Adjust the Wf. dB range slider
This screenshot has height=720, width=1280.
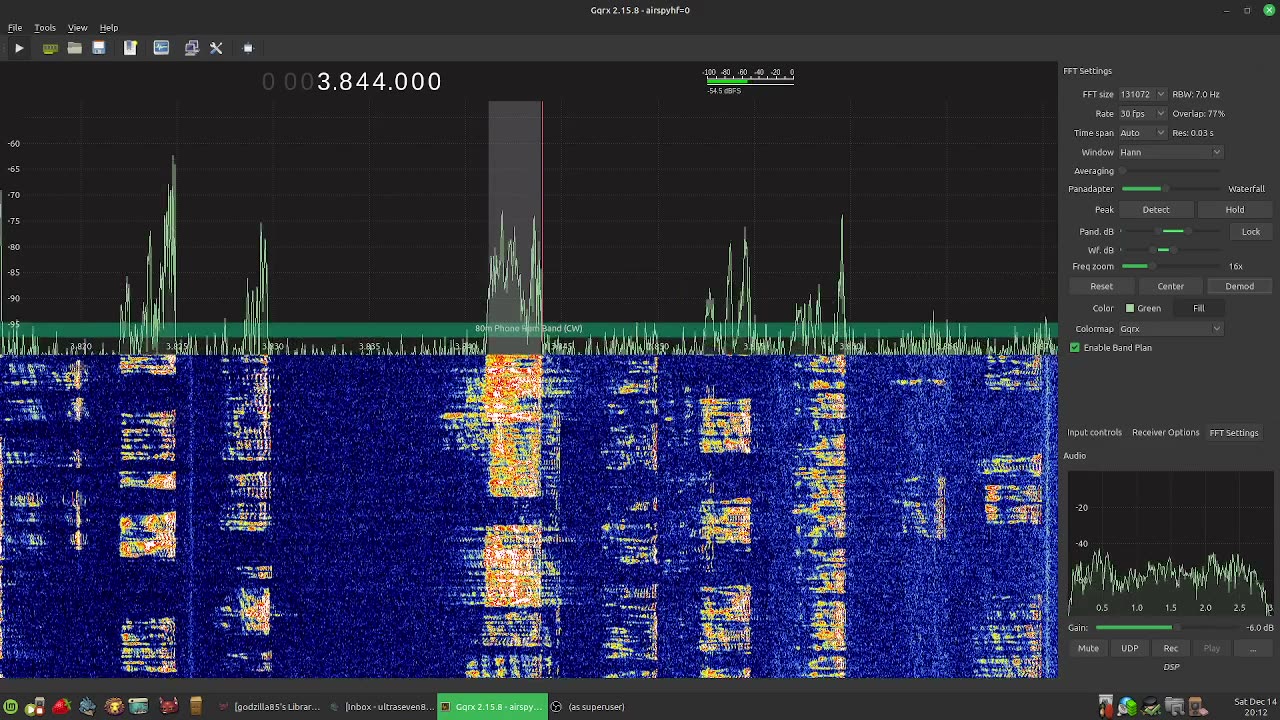tap(1170, 250)
